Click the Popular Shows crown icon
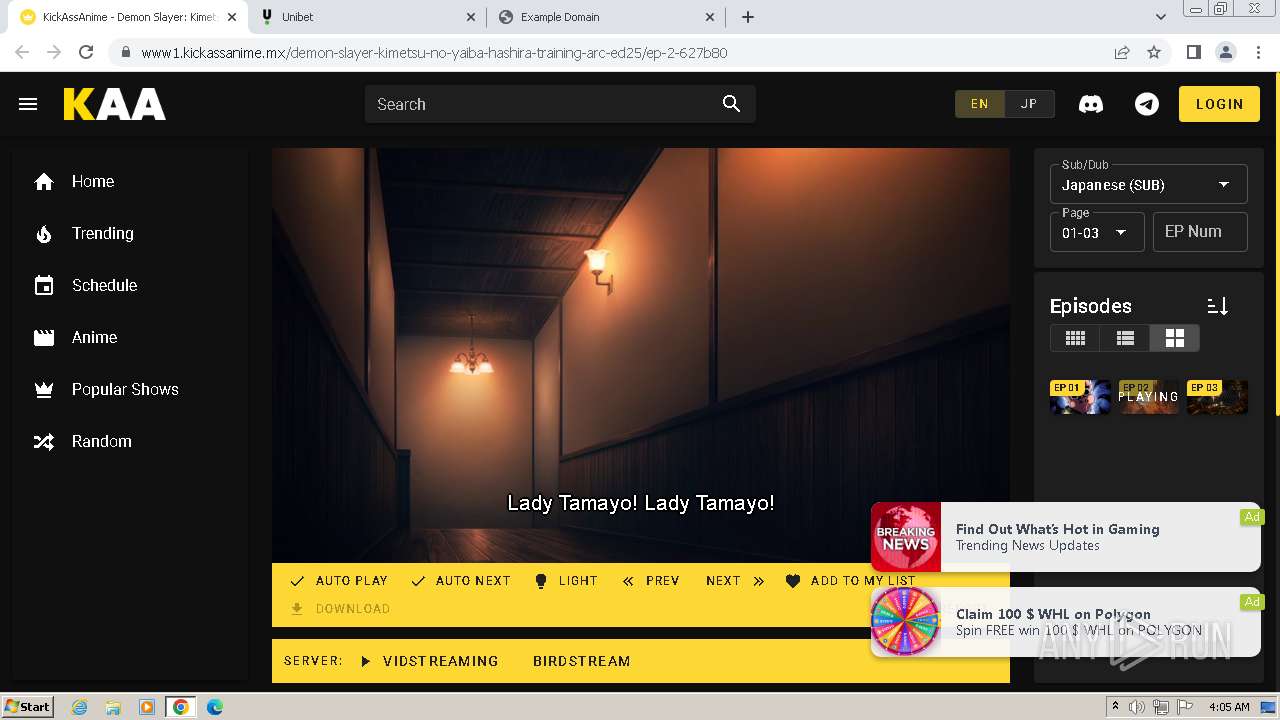 pos(44,390)
